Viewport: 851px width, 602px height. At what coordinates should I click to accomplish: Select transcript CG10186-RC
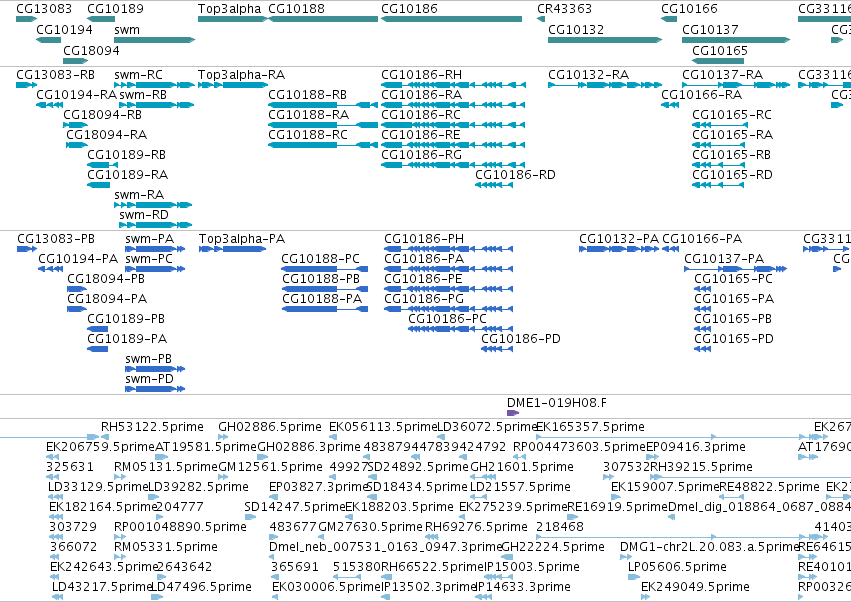pos(421,115)
